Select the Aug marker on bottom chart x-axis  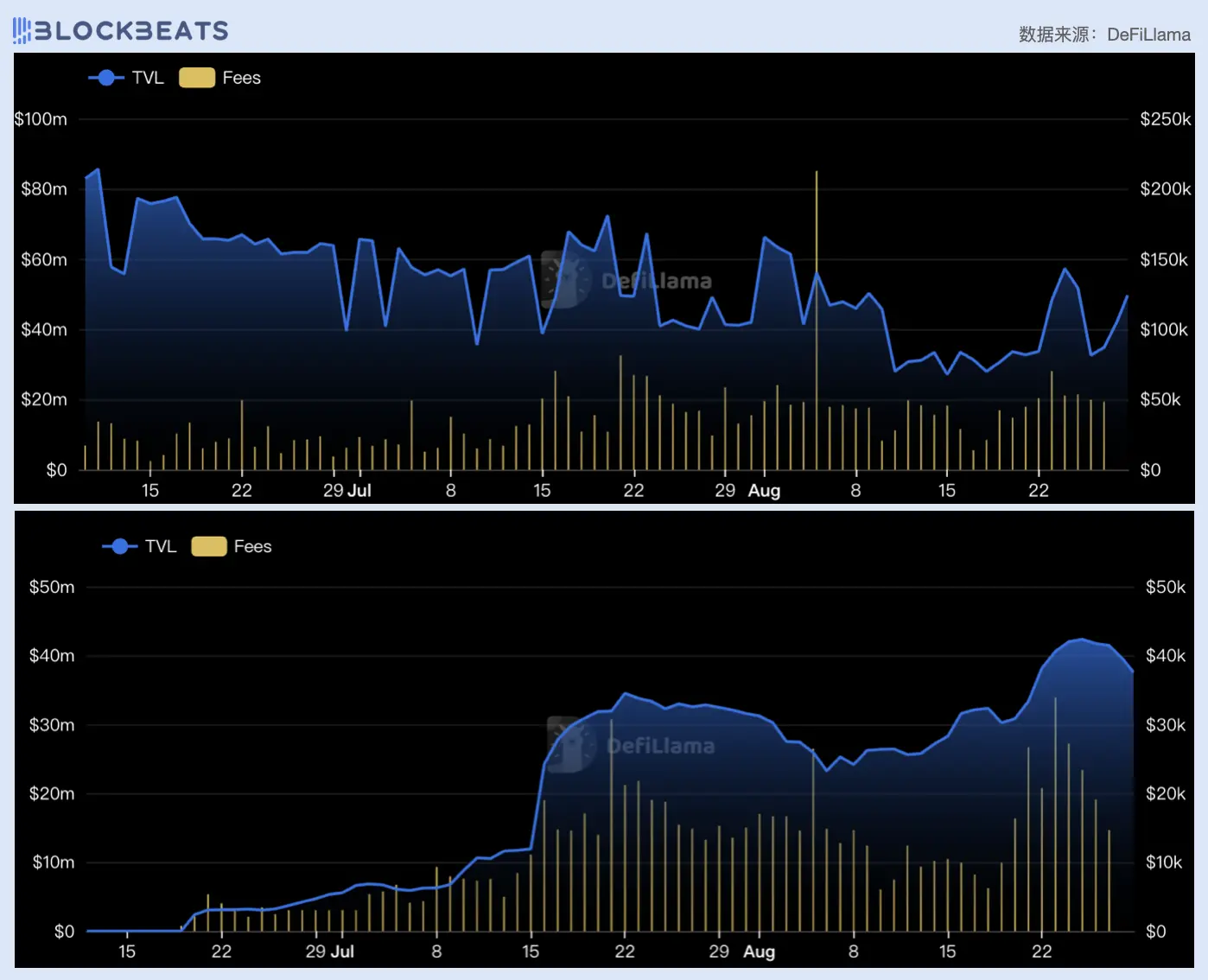tap(759, 951)
